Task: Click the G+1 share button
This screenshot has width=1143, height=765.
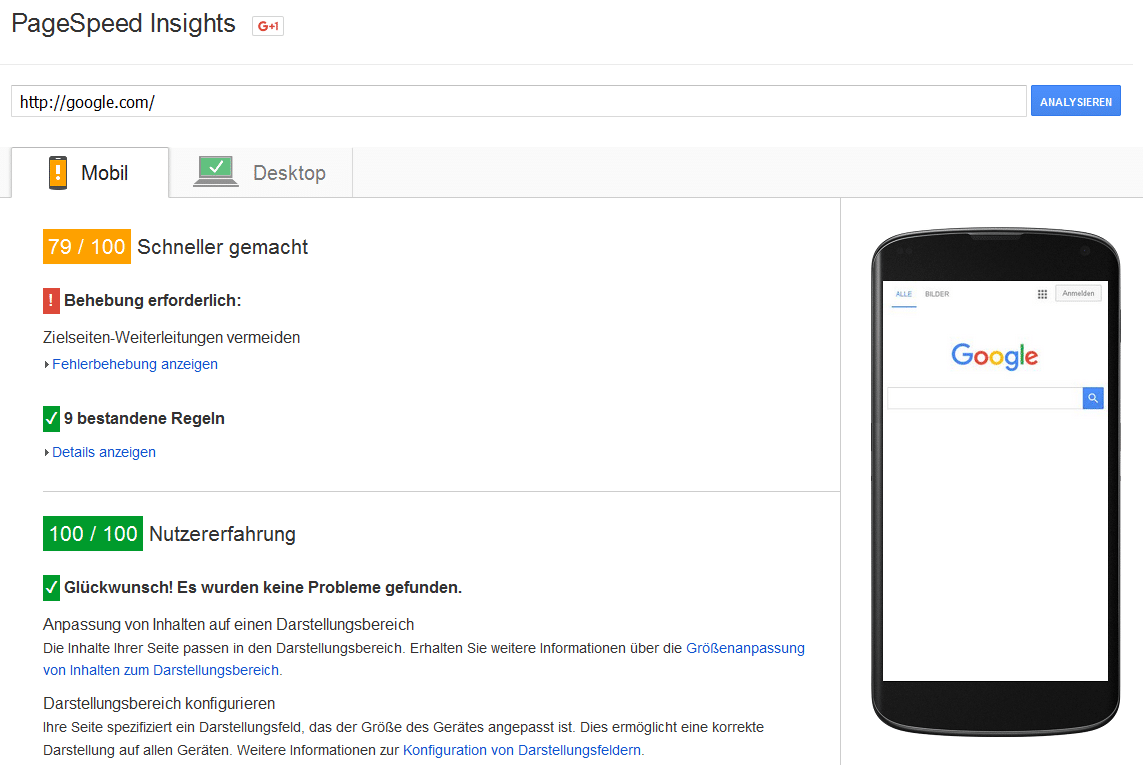Action: (x=268, y=26)
